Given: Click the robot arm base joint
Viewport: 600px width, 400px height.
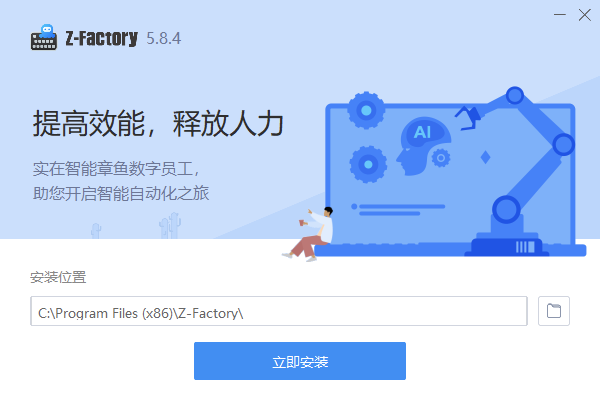Looking at the screenshot, I should 506,210.
